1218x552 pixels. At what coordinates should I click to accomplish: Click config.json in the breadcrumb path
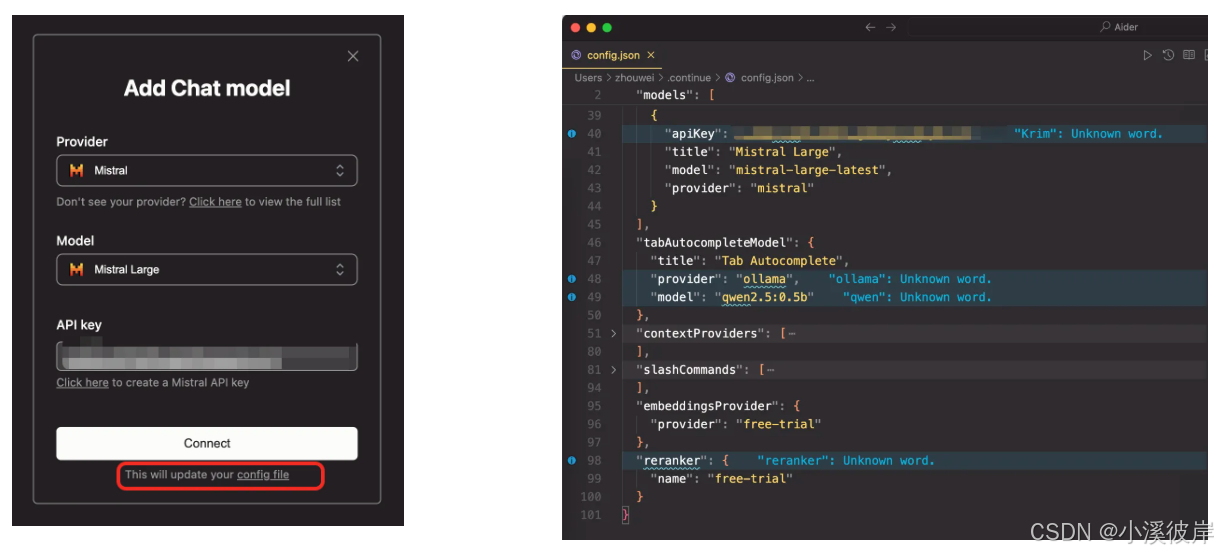coord(767,78)
